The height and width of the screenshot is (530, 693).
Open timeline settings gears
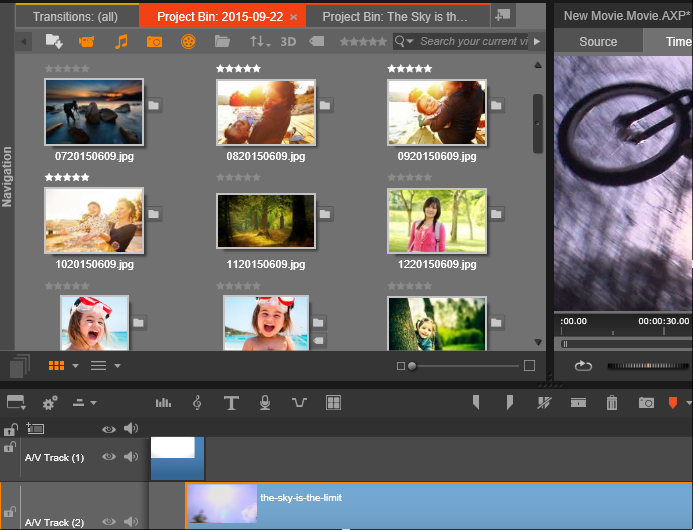[x=50, y=403]
